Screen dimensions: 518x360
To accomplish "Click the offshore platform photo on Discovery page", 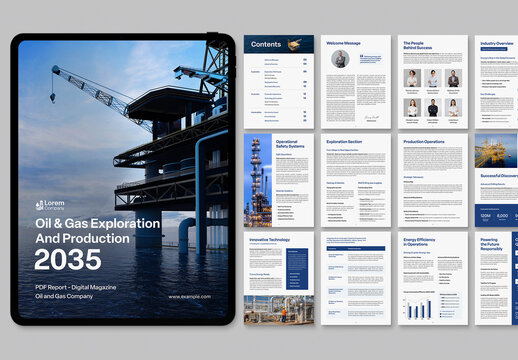I will [496, 151].
